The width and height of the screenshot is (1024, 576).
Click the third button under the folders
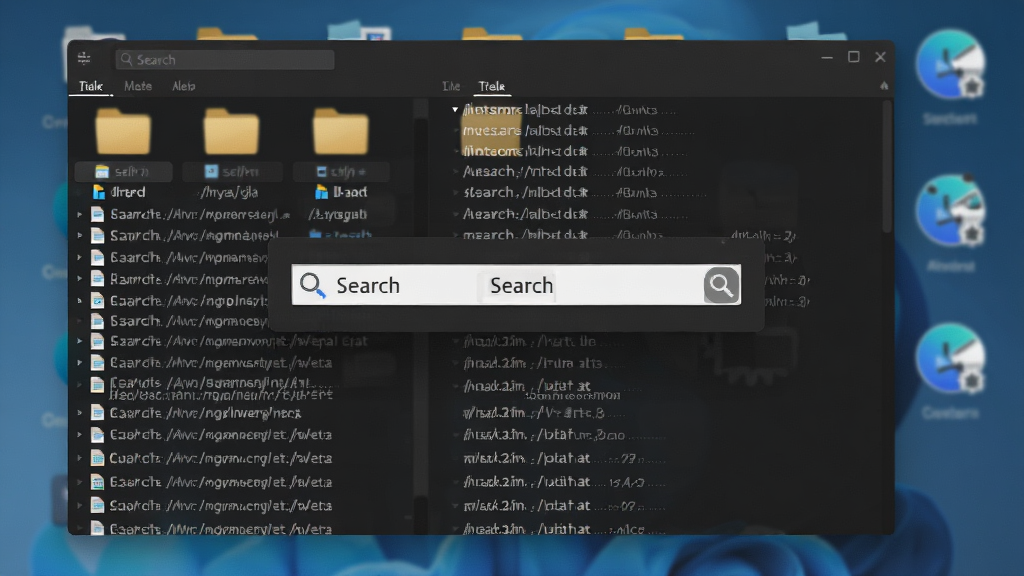tap(342, 172)
